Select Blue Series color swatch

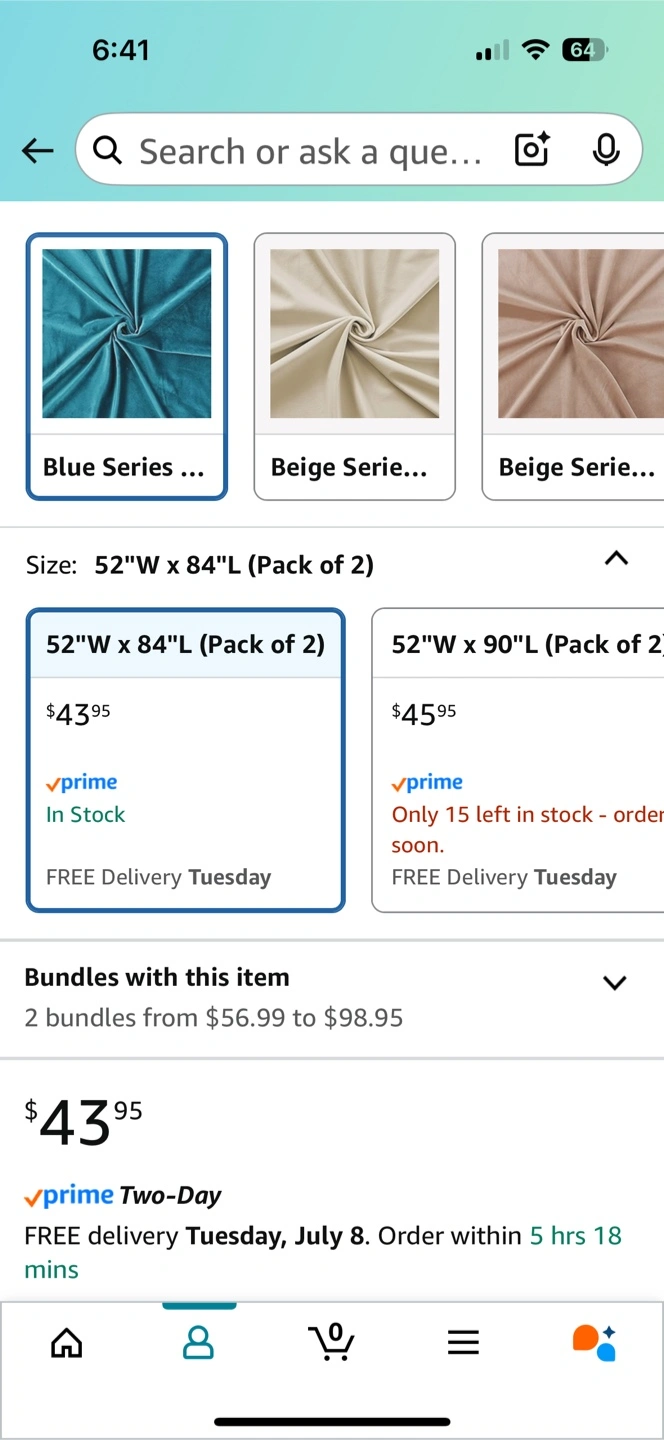[x=127, y=366]
